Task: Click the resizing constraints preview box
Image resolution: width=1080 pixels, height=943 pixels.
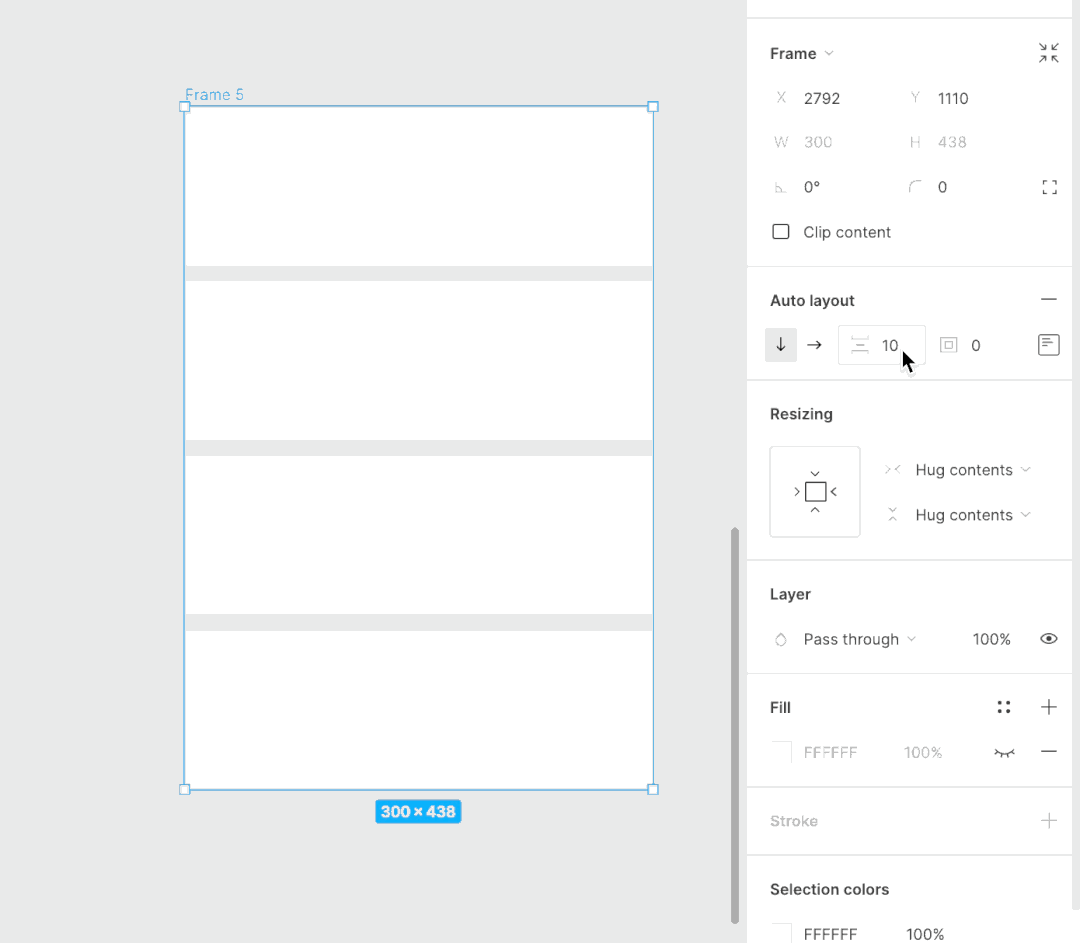Action: coord(815,492)
